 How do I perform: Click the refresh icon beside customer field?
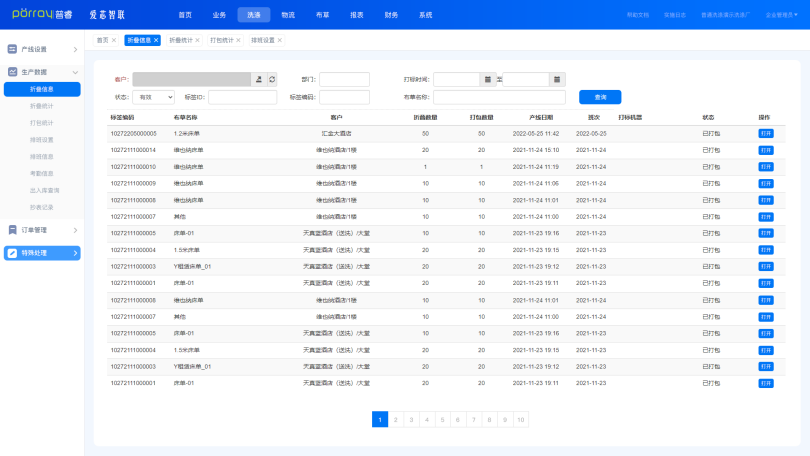[271, 79]
